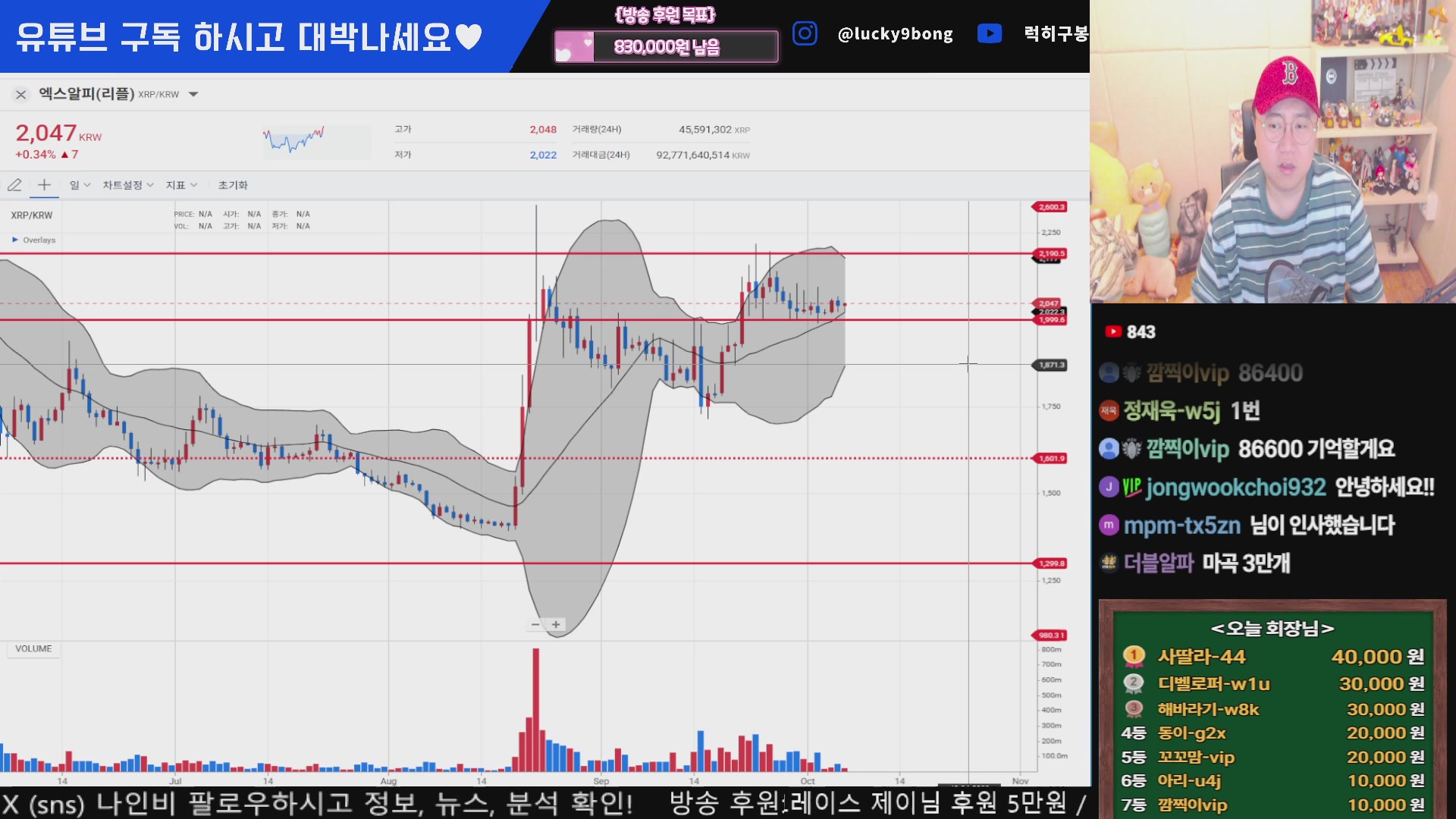Click the 830,000원 남음 donation goal bar
Viewport: 1456px width, 819px height.
666,47
